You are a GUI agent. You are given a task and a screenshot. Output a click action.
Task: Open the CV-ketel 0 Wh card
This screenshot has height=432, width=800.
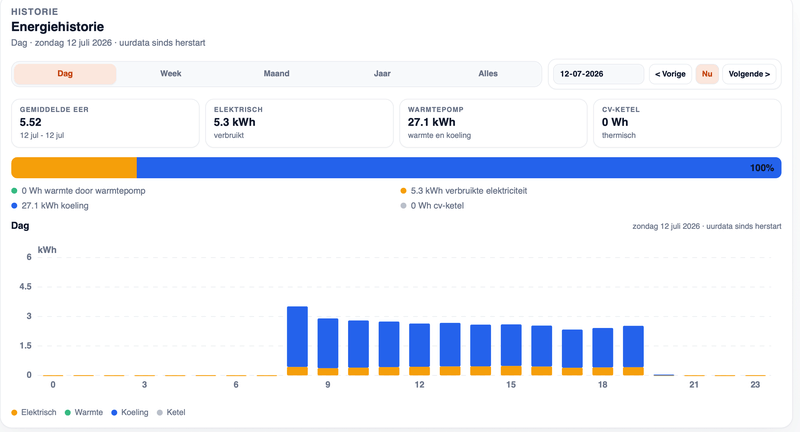tap(687, 123)
